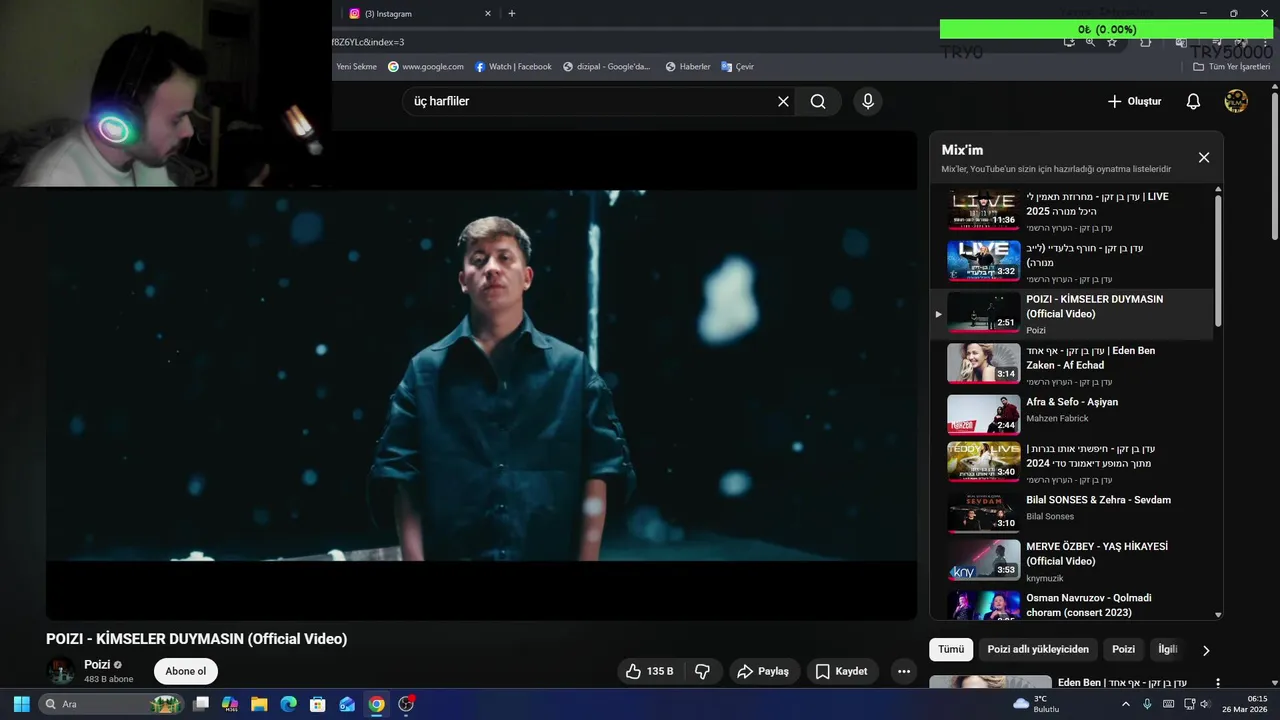Viewport: 1280px width, 720px height.
Task: Click the main video player
Action: 481,375
